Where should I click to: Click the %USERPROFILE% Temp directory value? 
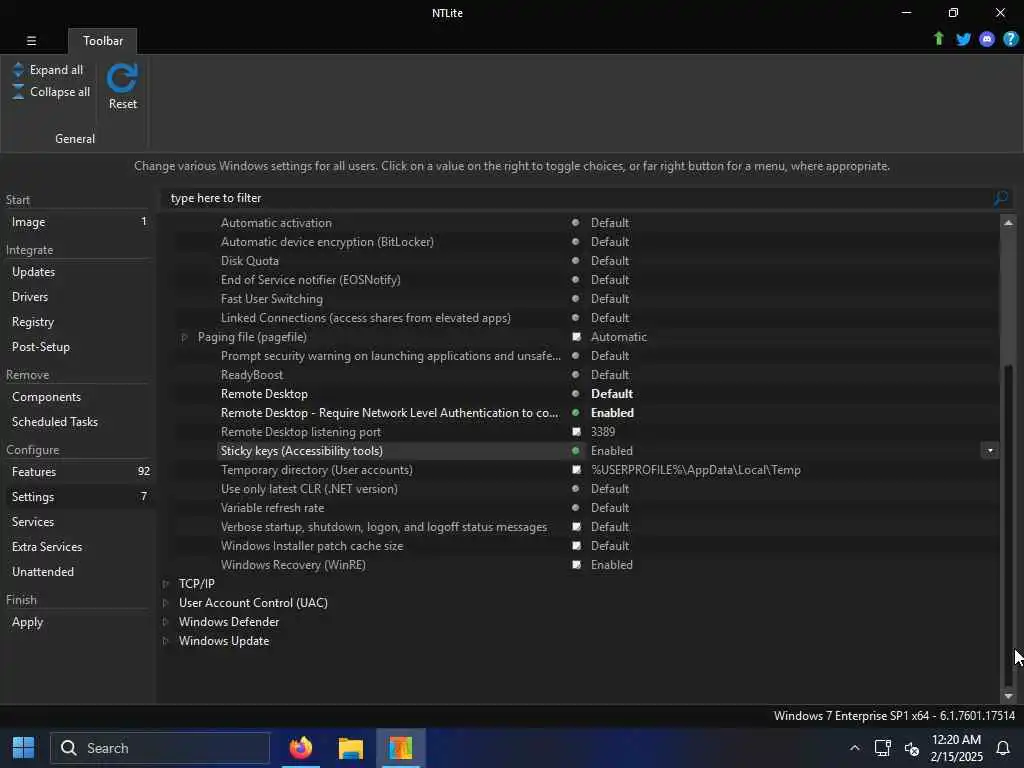[x=696, y=470]
